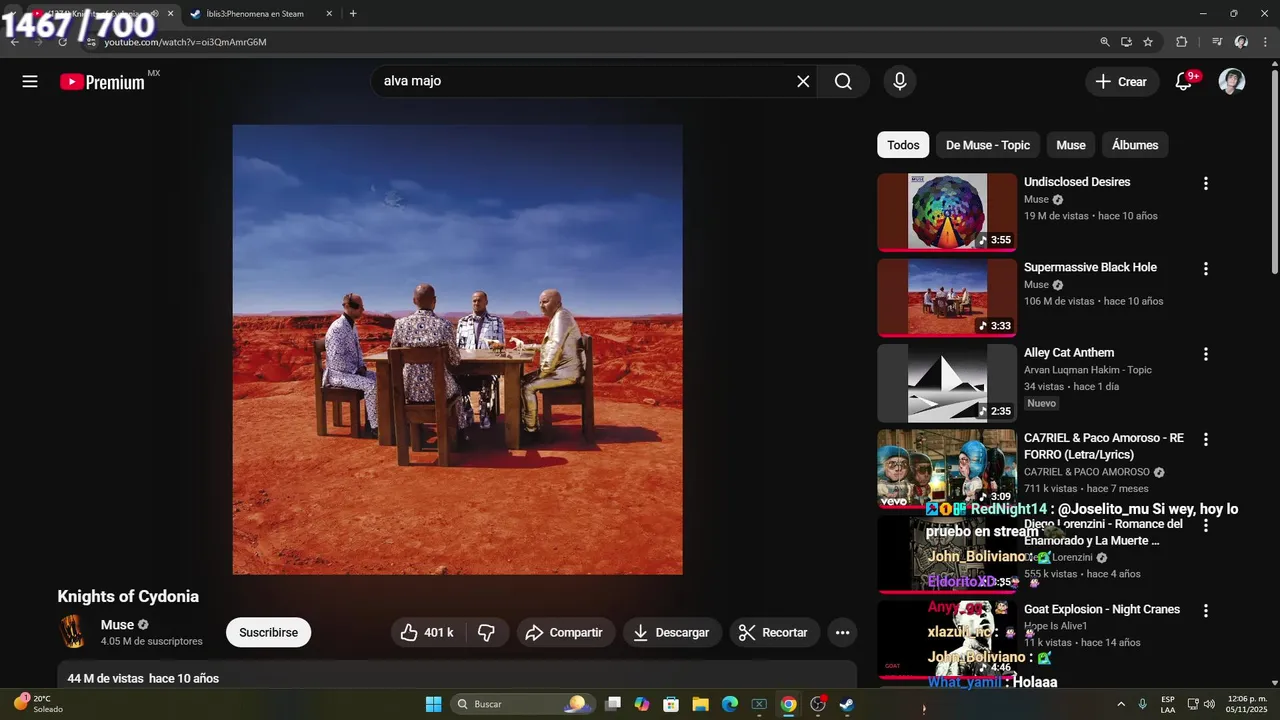This screenshot has width=1280, height=720.
Task: Click the Descargar download button
Action: (672, 632)
